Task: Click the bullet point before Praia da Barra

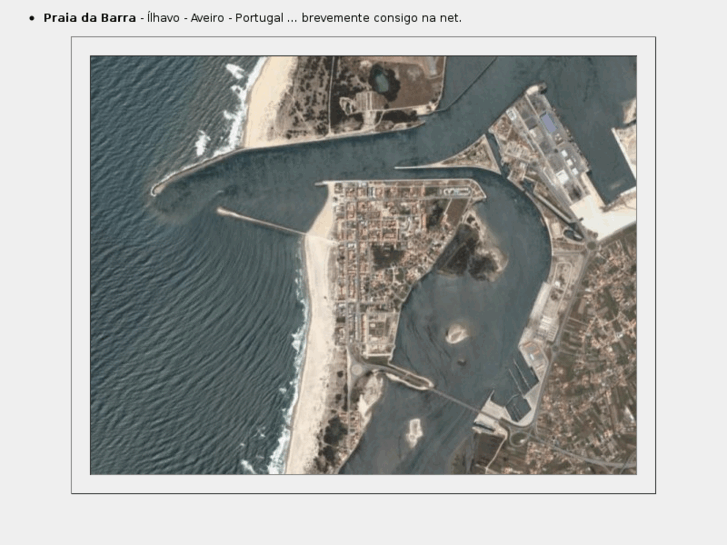Action: [32, 19]
